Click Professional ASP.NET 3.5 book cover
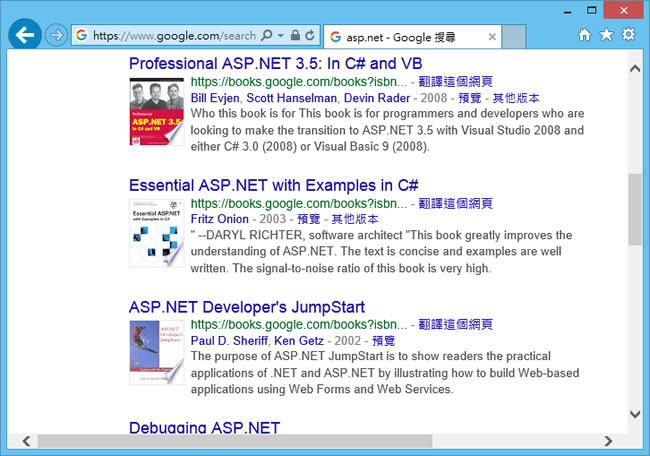Image resolution: width=650 pixels, height=456 pixels. (157, 112)
